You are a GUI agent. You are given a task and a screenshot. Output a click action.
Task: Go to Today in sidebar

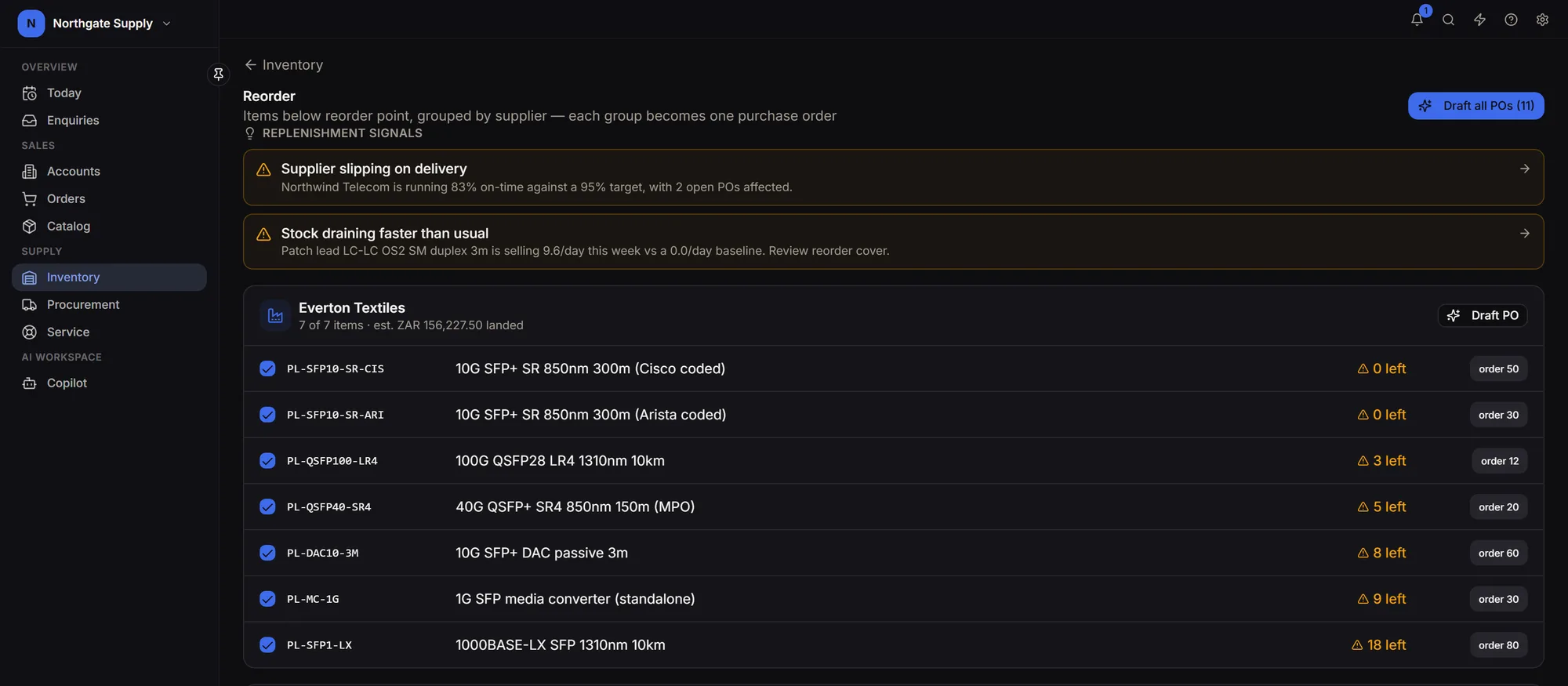coord(109,93)
